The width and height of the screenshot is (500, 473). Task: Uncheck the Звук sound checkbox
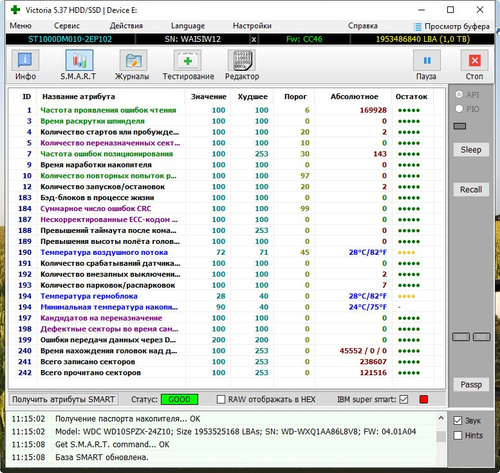458,421
